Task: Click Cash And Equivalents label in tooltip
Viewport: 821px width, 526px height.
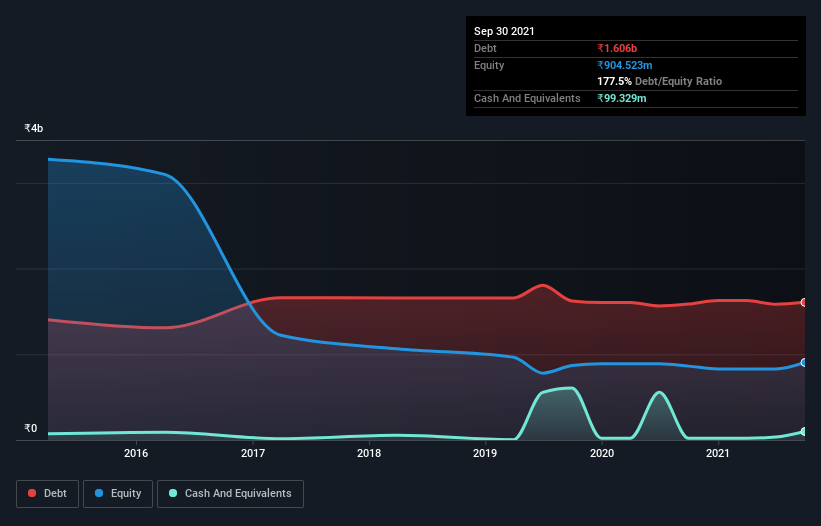Action: coord(527,98)
